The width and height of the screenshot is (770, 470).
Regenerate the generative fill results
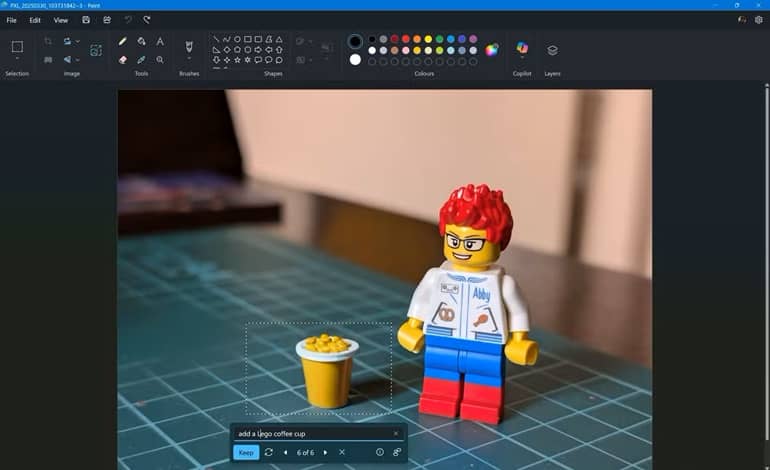pyautogui.click(x=269, y=452)
